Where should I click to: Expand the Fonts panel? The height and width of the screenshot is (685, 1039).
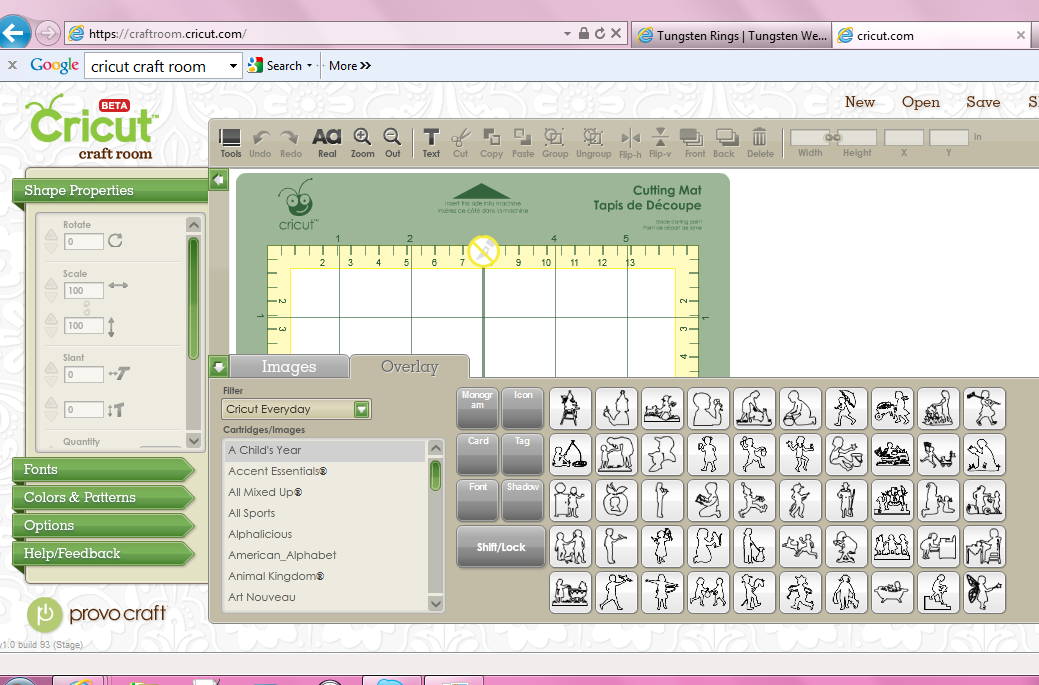[103, 469]
